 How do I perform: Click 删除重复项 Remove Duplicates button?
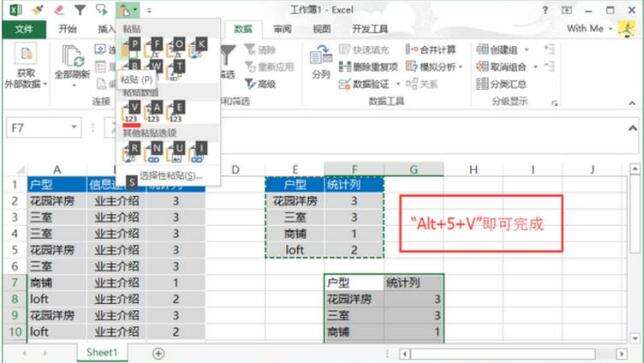(368, 67)
